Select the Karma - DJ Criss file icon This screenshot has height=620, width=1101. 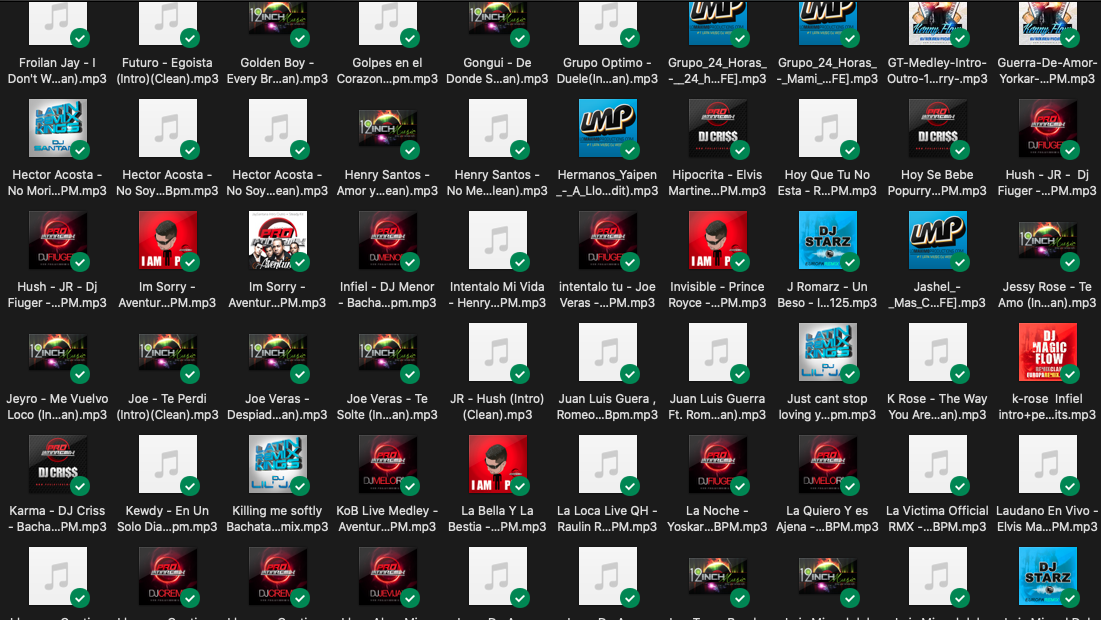58,465
